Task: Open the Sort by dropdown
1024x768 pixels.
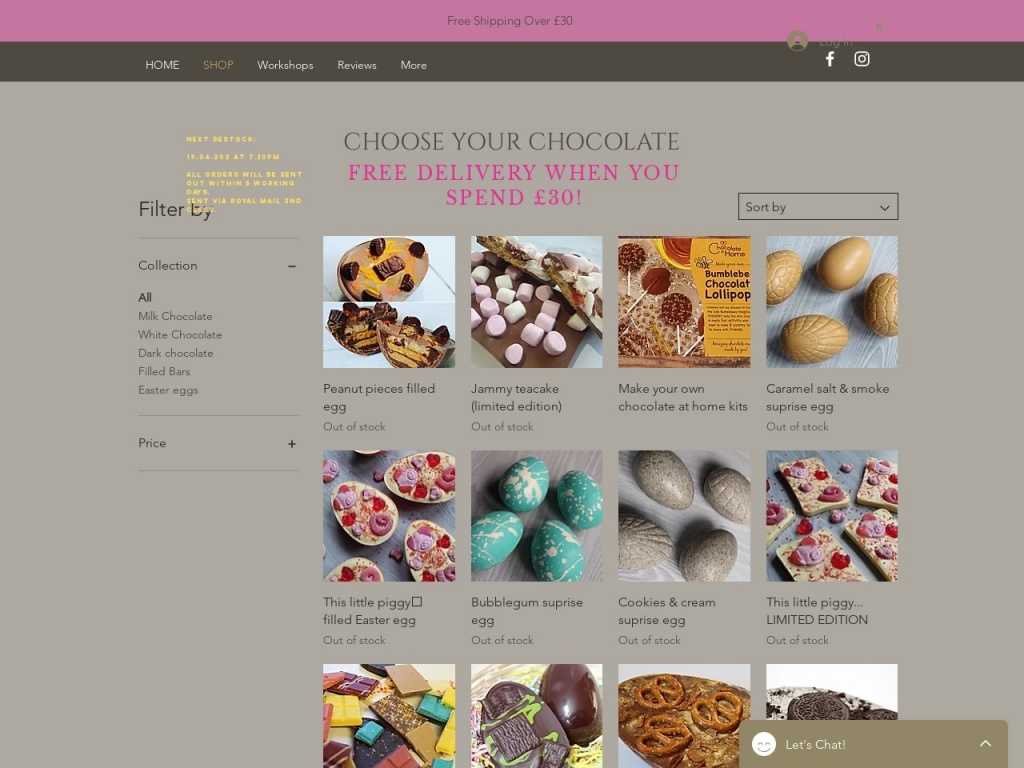Action: pos(818,206)
